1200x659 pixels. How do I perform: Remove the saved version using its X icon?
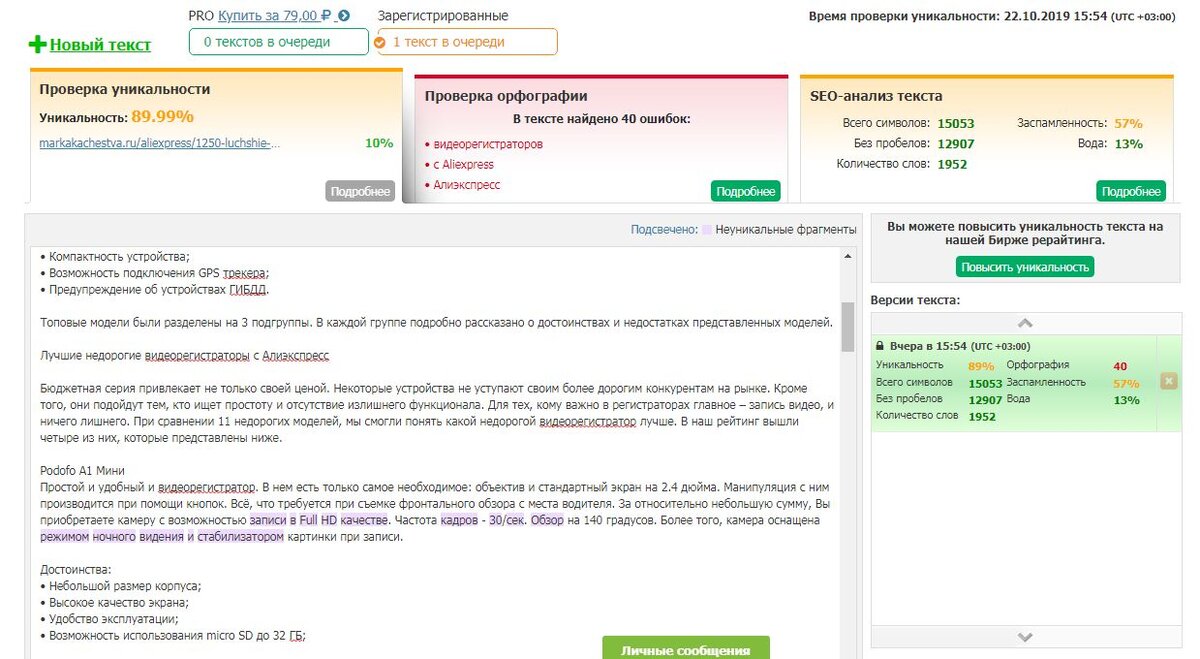point(1168,380)
